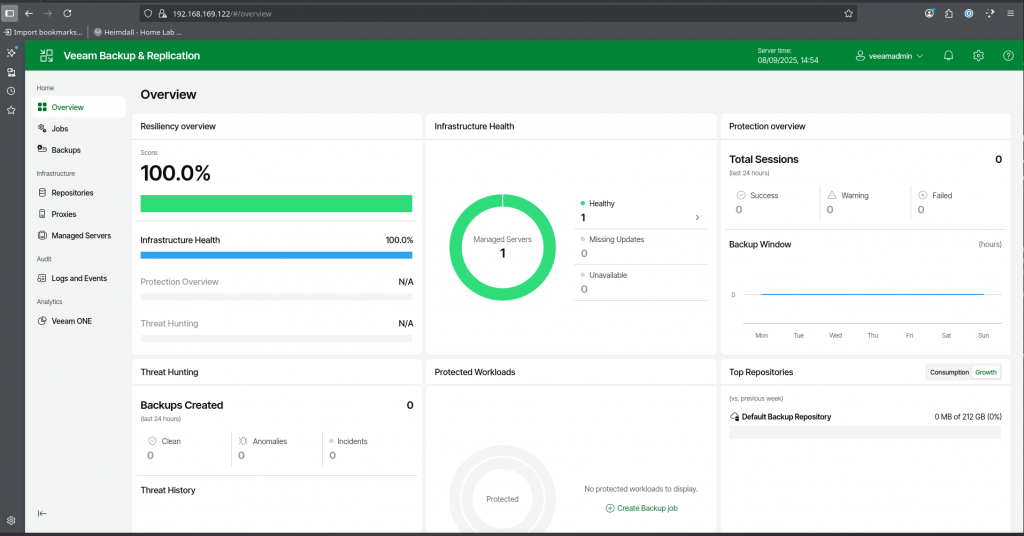Open browser sidebar bookmarks star icon
1024x536 pixels.
11,110
